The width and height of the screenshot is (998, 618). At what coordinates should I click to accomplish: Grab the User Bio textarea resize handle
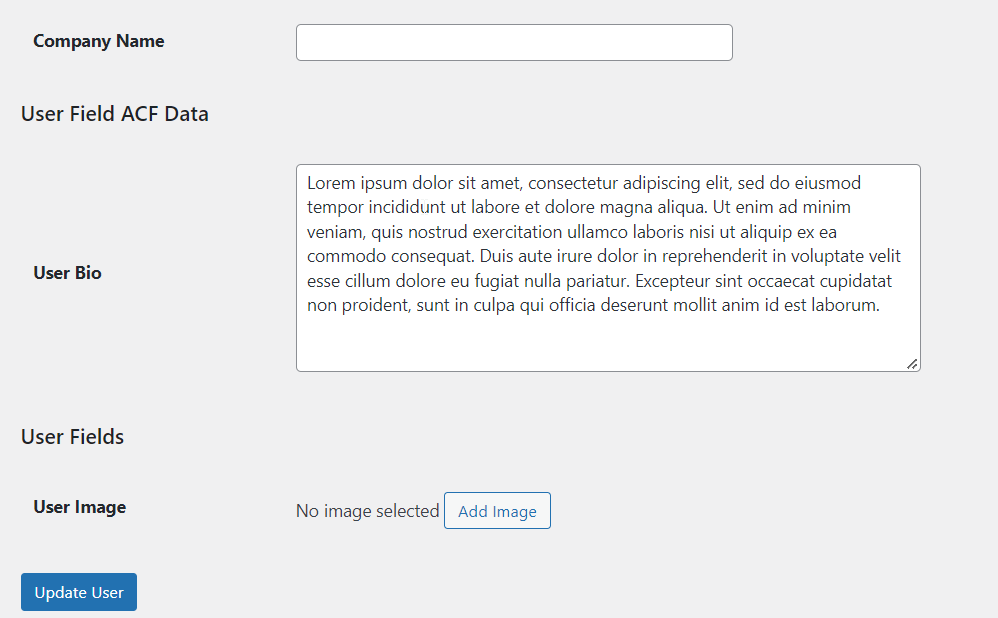click(x=912, y=364)
